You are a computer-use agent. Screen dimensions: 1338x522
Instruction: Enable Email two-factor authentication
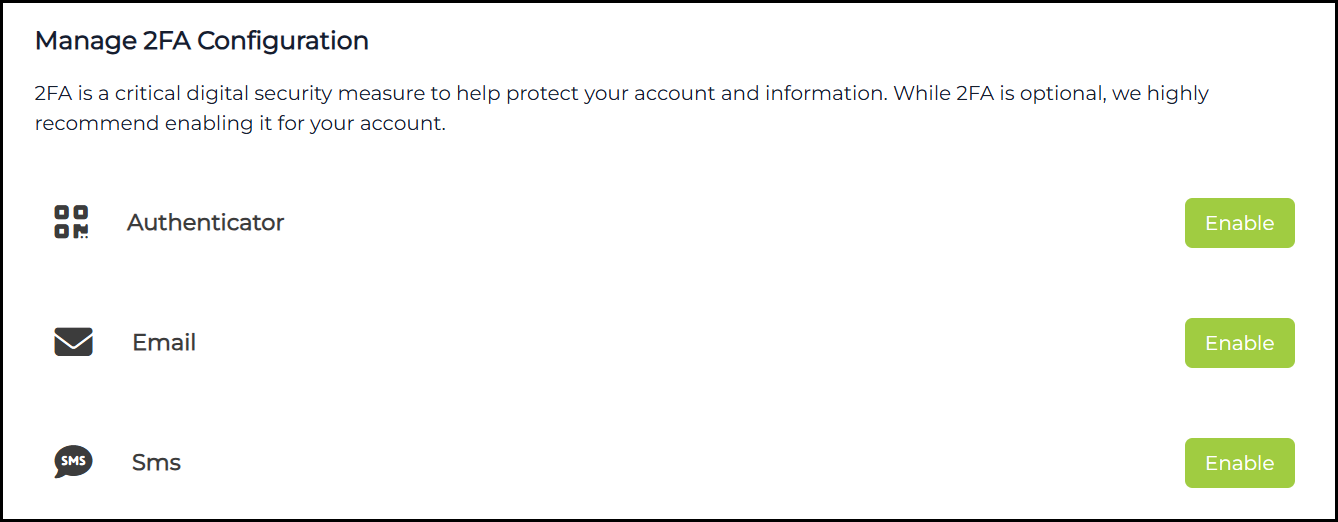1239,343
